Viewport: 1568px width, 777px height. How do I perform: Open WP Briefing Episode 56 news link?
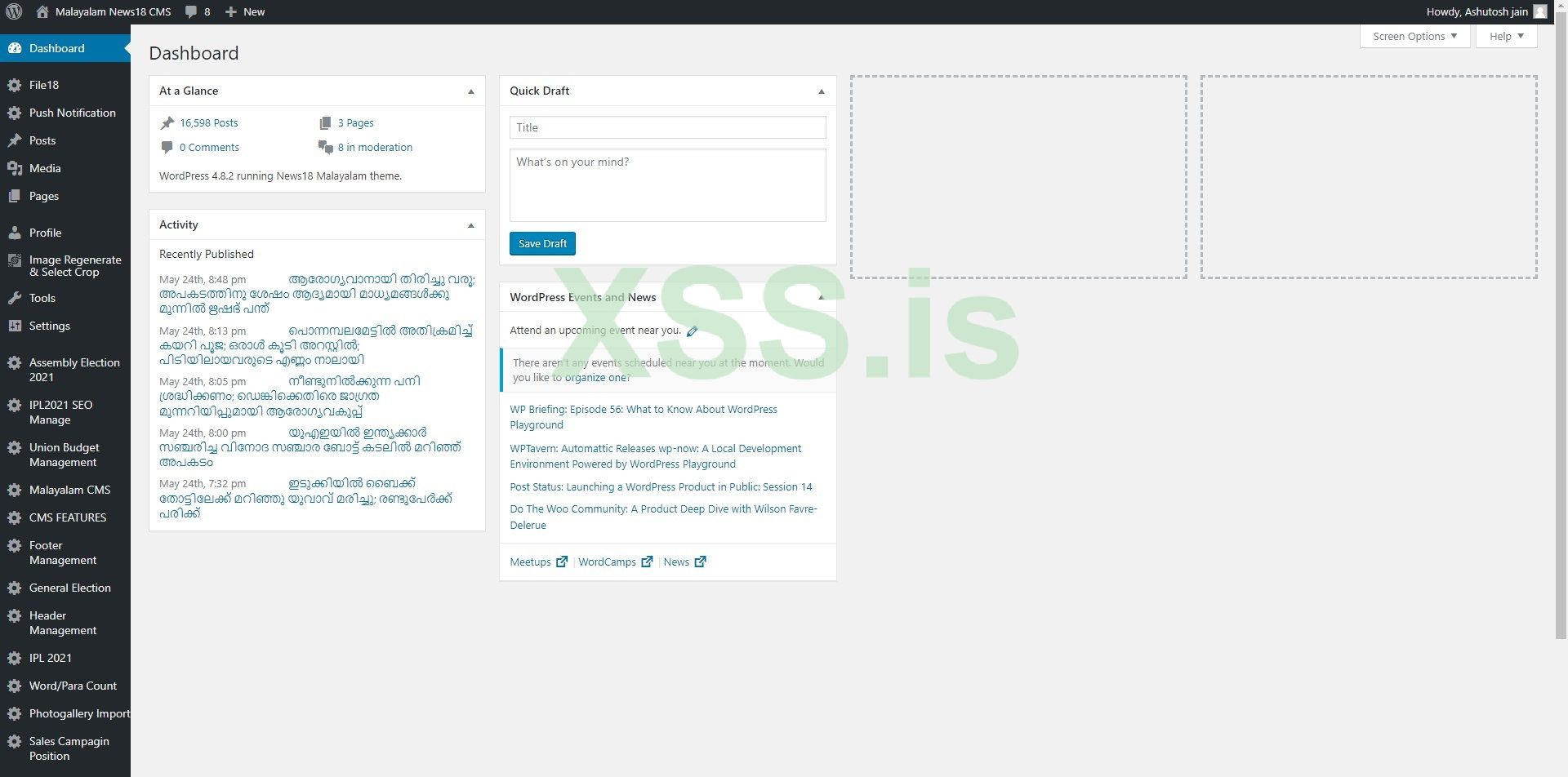coord(644,417)
